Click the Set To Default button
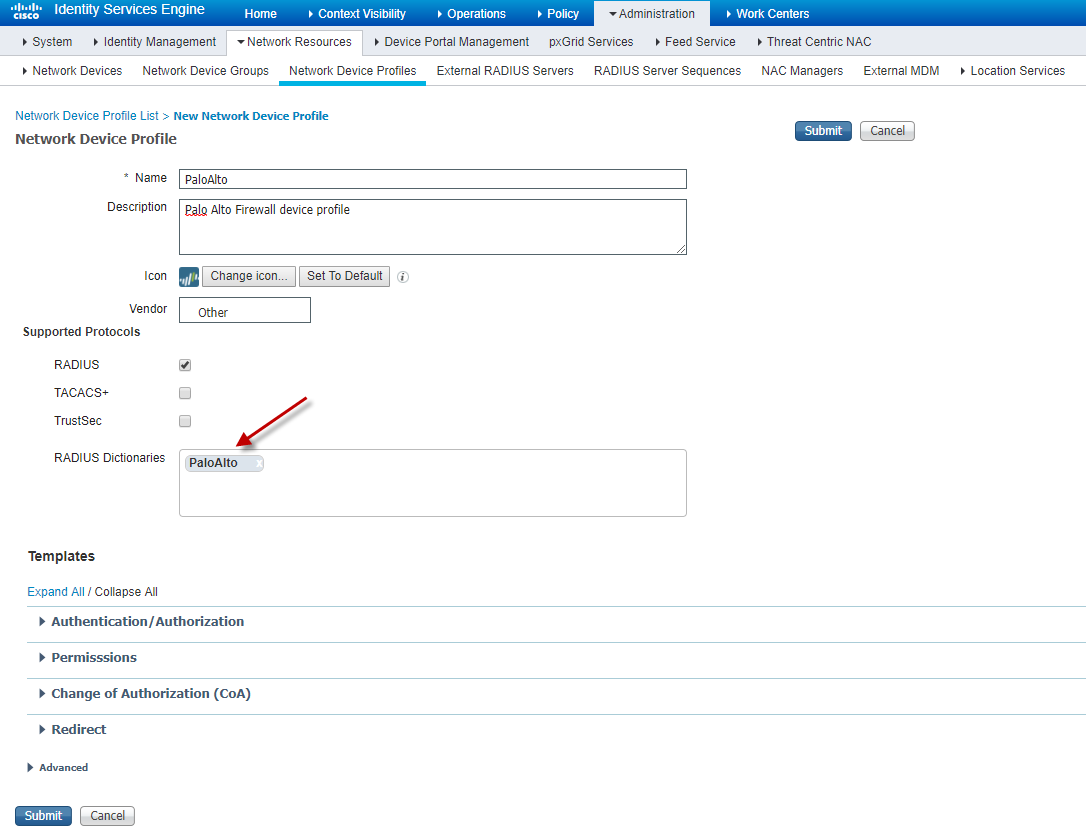The width and height of the screenshot is (1086, 834). pos(344,276)
